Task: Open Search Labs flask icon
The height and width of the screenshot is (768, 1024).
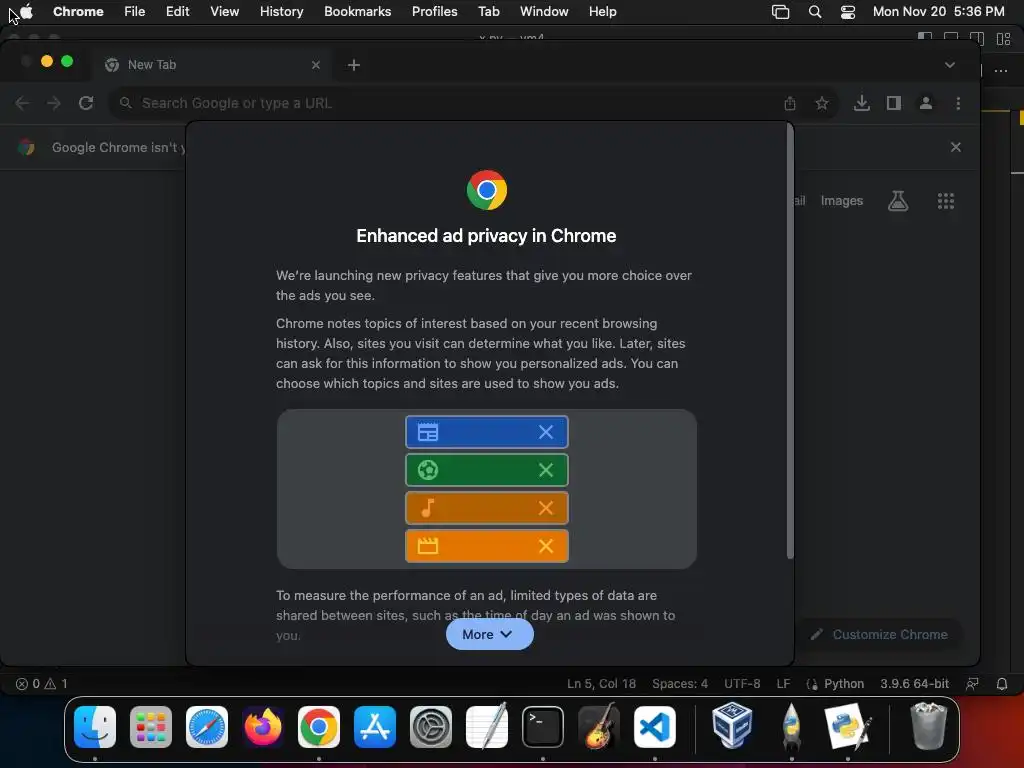Action: (x=897, y=200)
